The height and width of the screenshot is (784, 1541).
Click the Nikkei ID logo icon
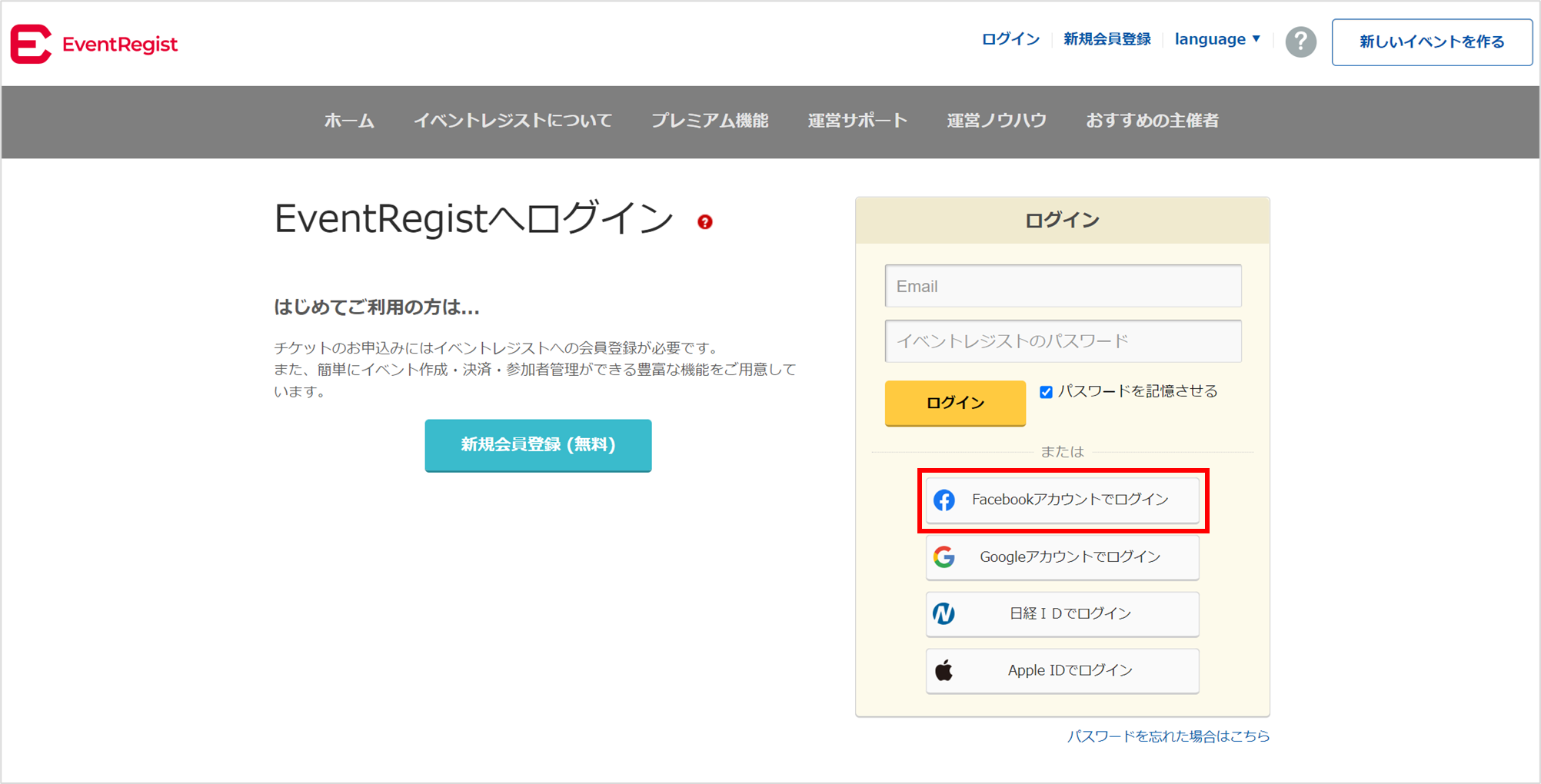tap(944, 613)
